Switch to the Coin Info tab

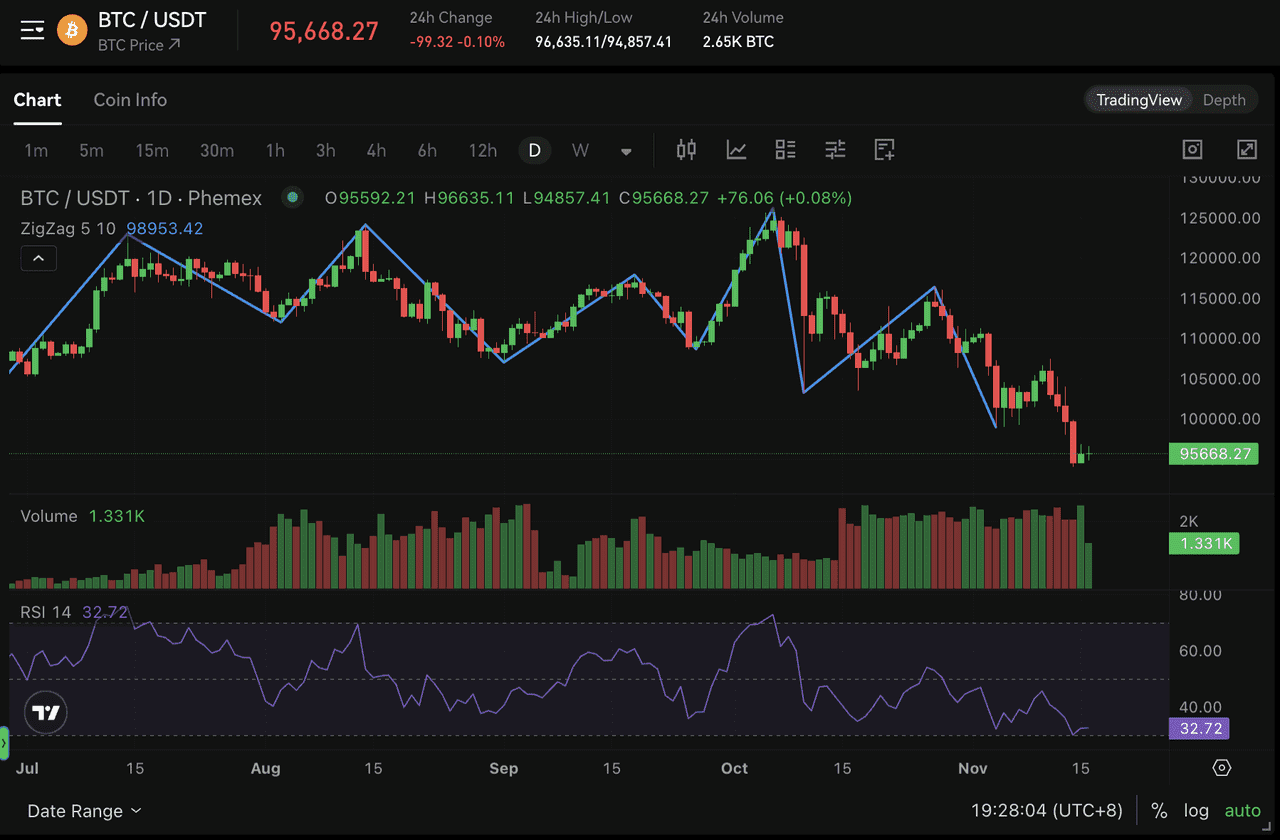pos(130,100)
